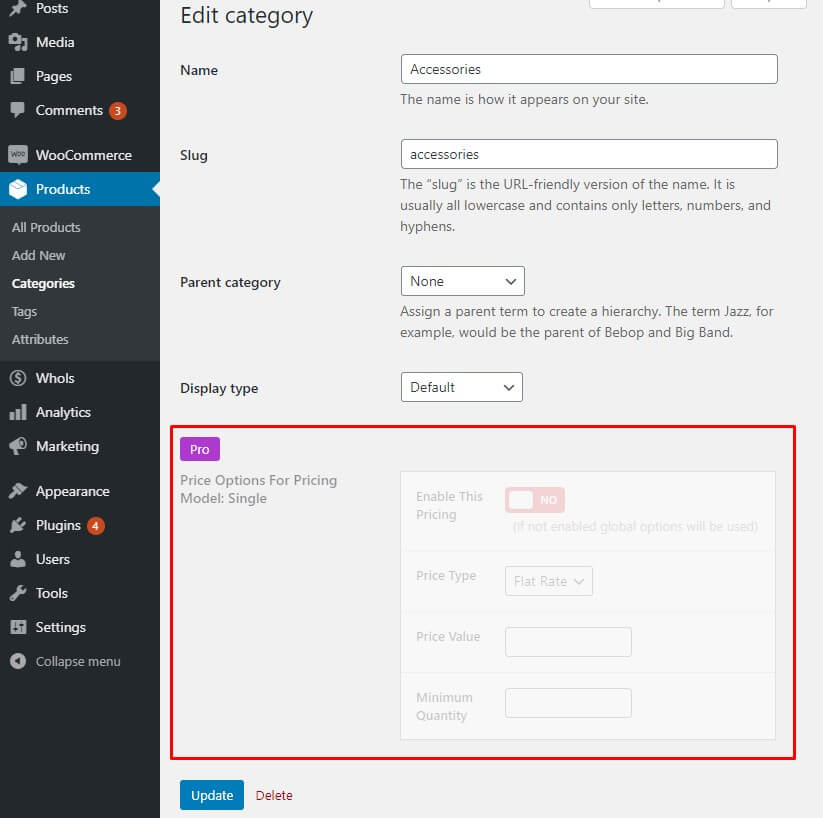Click the Posts pin icon in sidebar

click(x=18, y=8)
